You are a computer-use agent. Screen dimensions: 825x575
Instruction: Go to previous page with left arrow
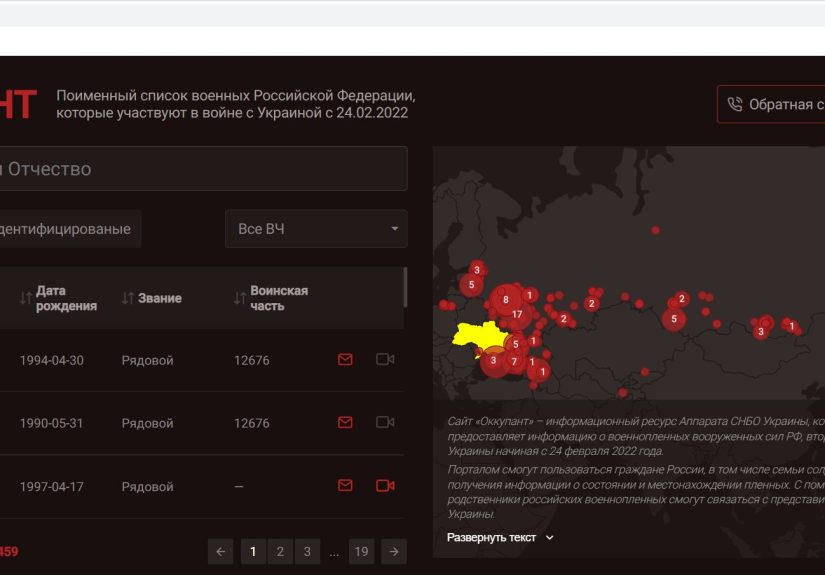click(x=221, y=551)
